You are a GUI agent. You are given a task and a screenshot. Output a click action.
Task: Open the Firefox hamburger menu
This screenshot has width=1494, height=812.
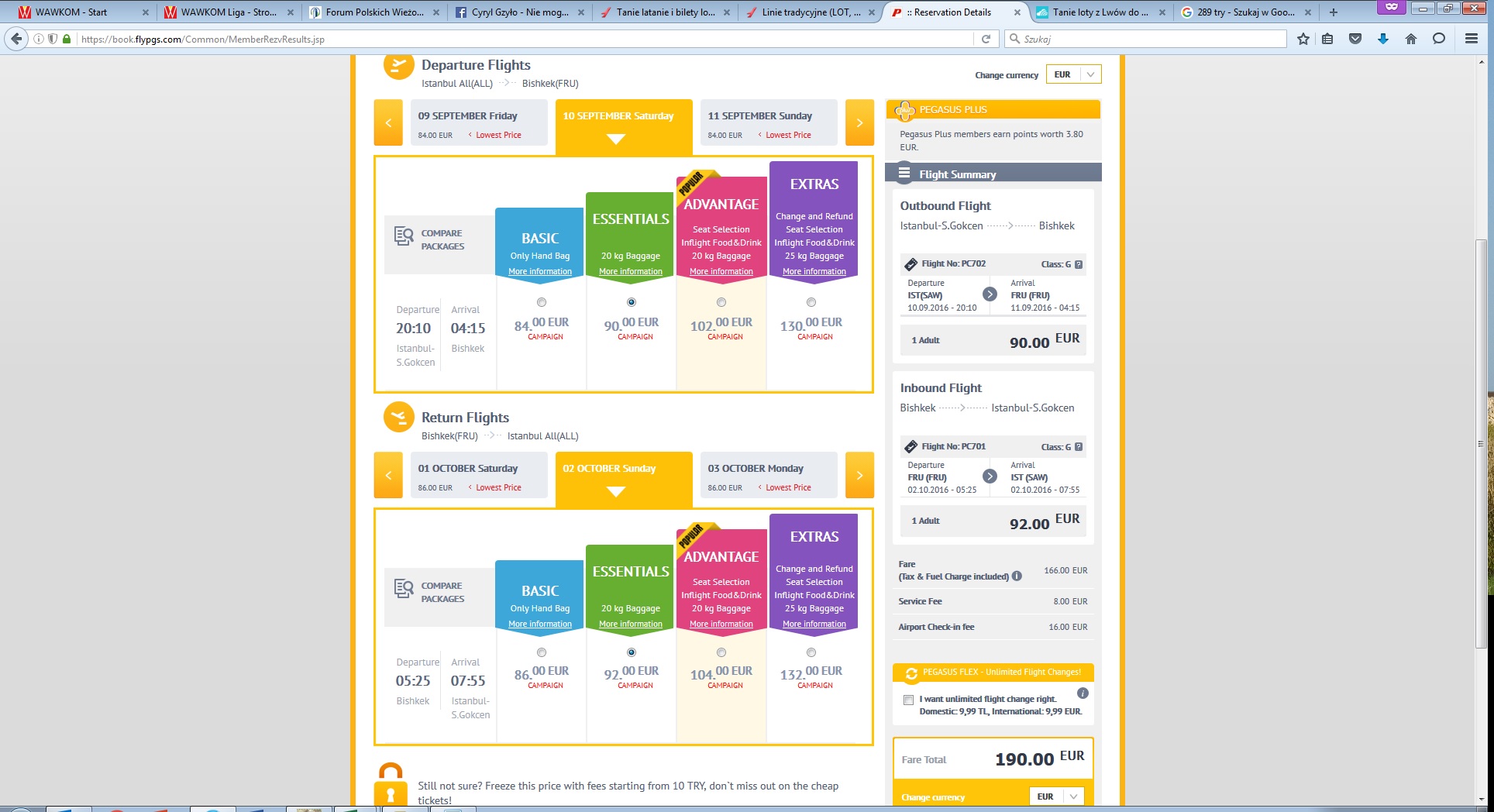(1472, 39)
